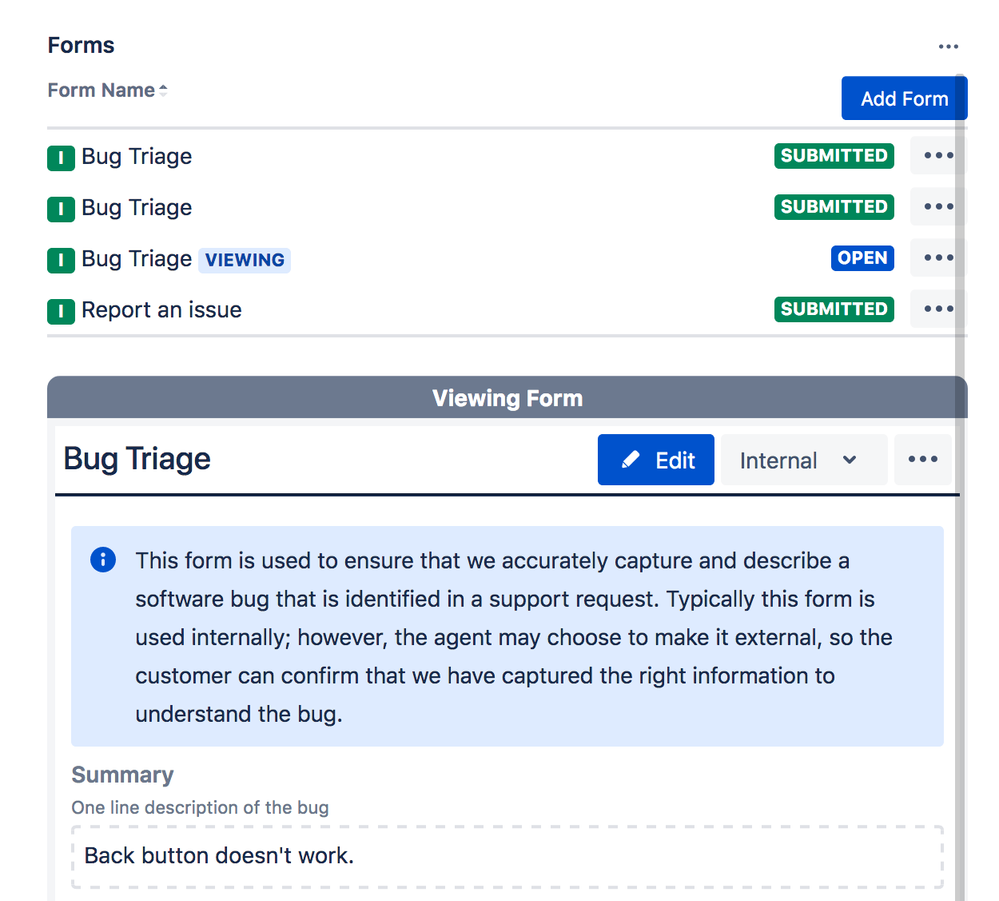Screen dimensions: 999x901
Task: Click Edit to modify the Bug Triage form
Action: 656,459
